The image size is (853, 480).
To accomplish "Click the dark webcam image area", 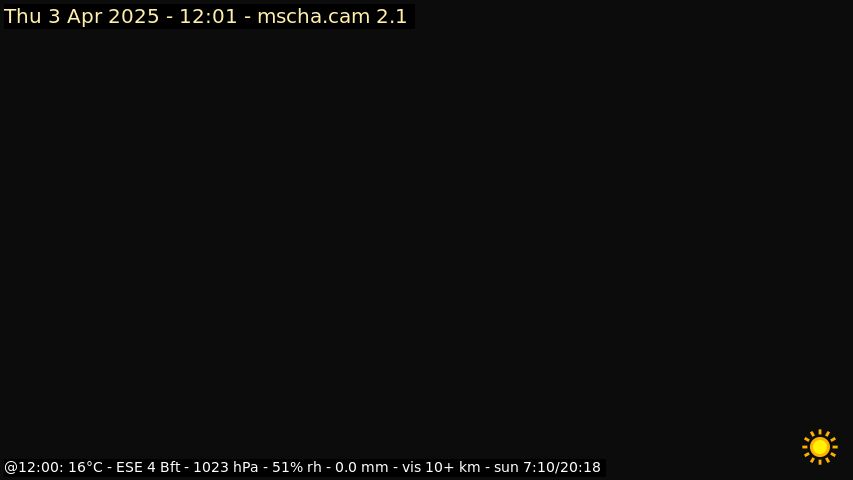I will click(426, 240).
